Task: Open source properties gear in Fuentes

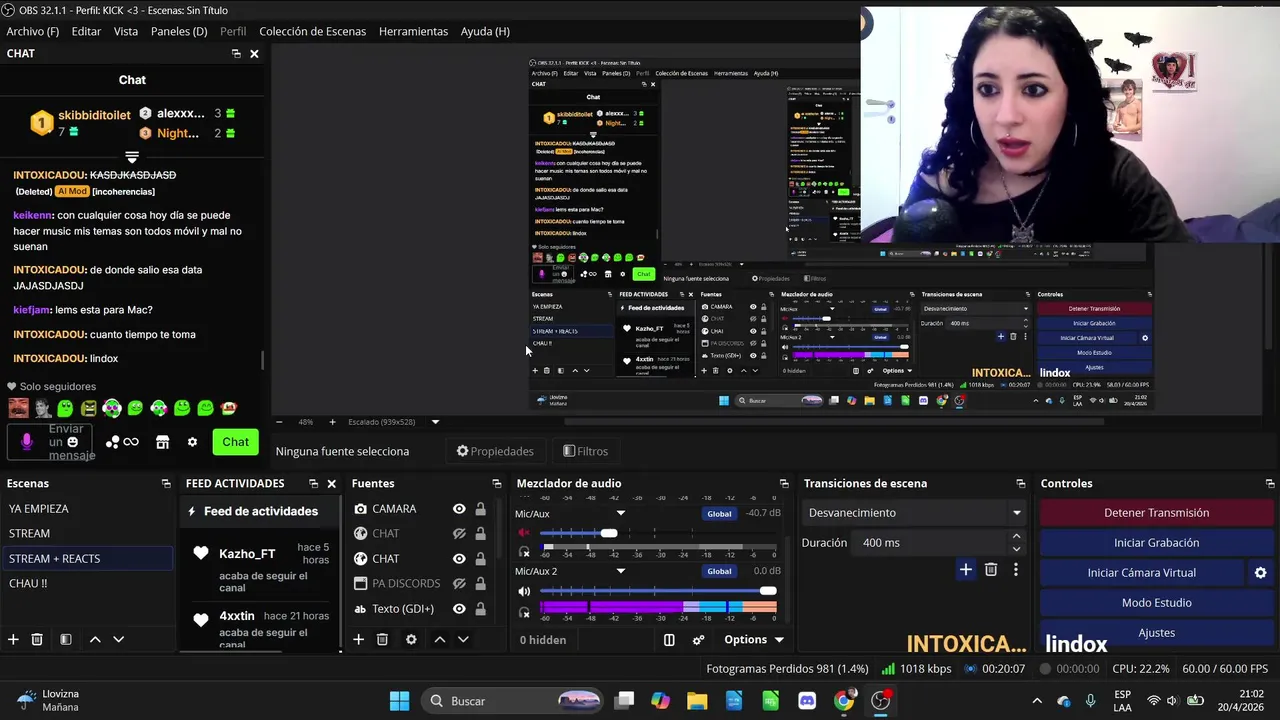Action: point(411,639)
